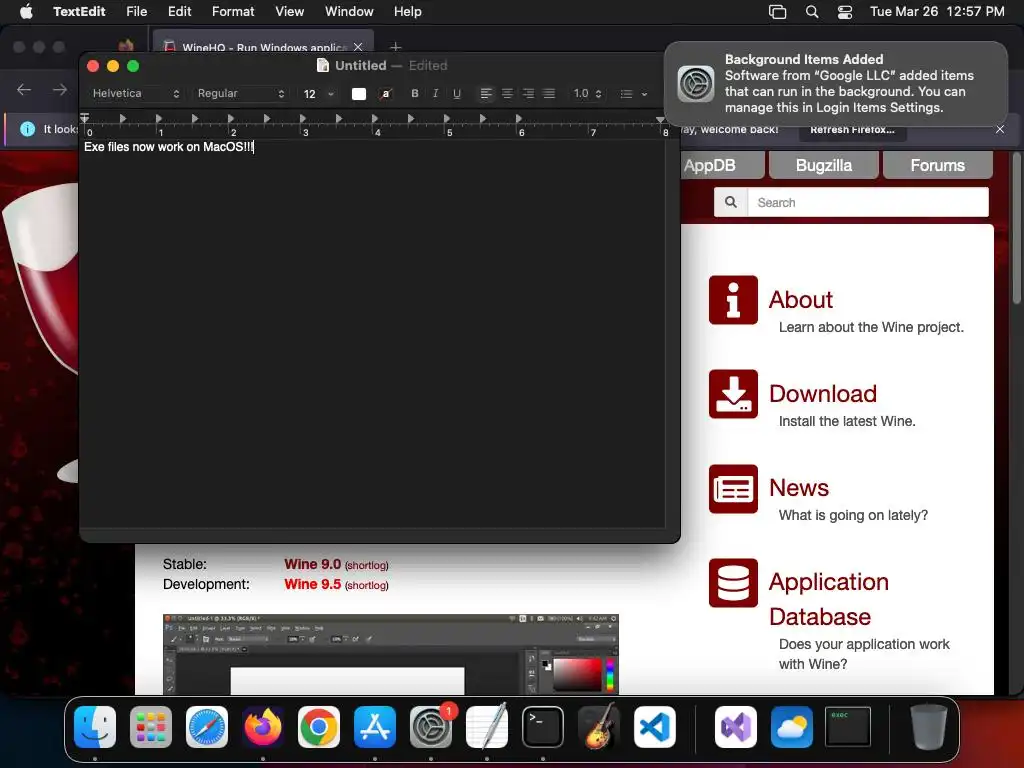This screenshot has width=1024, height=768.
Task: Click the Background Items Added notification
Action: [836, 83]
